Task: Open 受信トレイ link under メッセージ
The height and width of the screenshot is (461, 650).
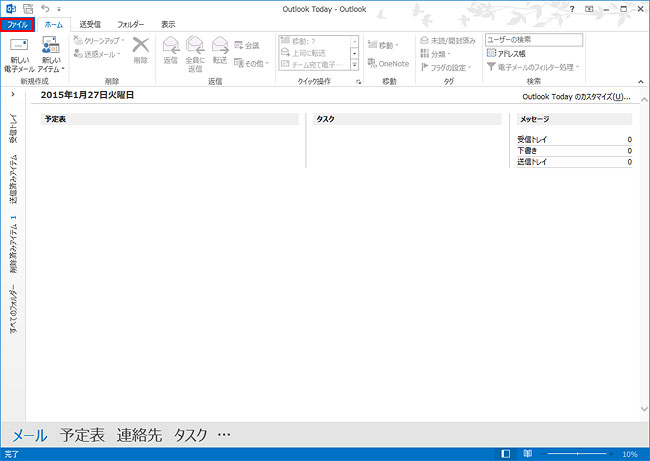Action: [x=532, y=139]
